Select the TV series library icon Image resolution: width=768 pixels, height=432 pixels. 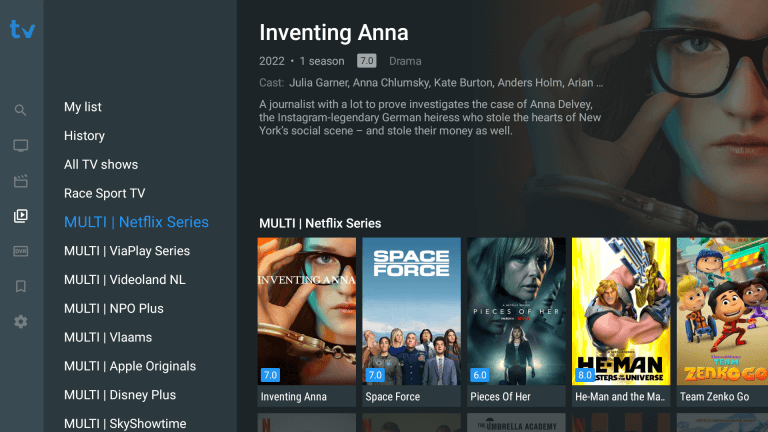21,216
